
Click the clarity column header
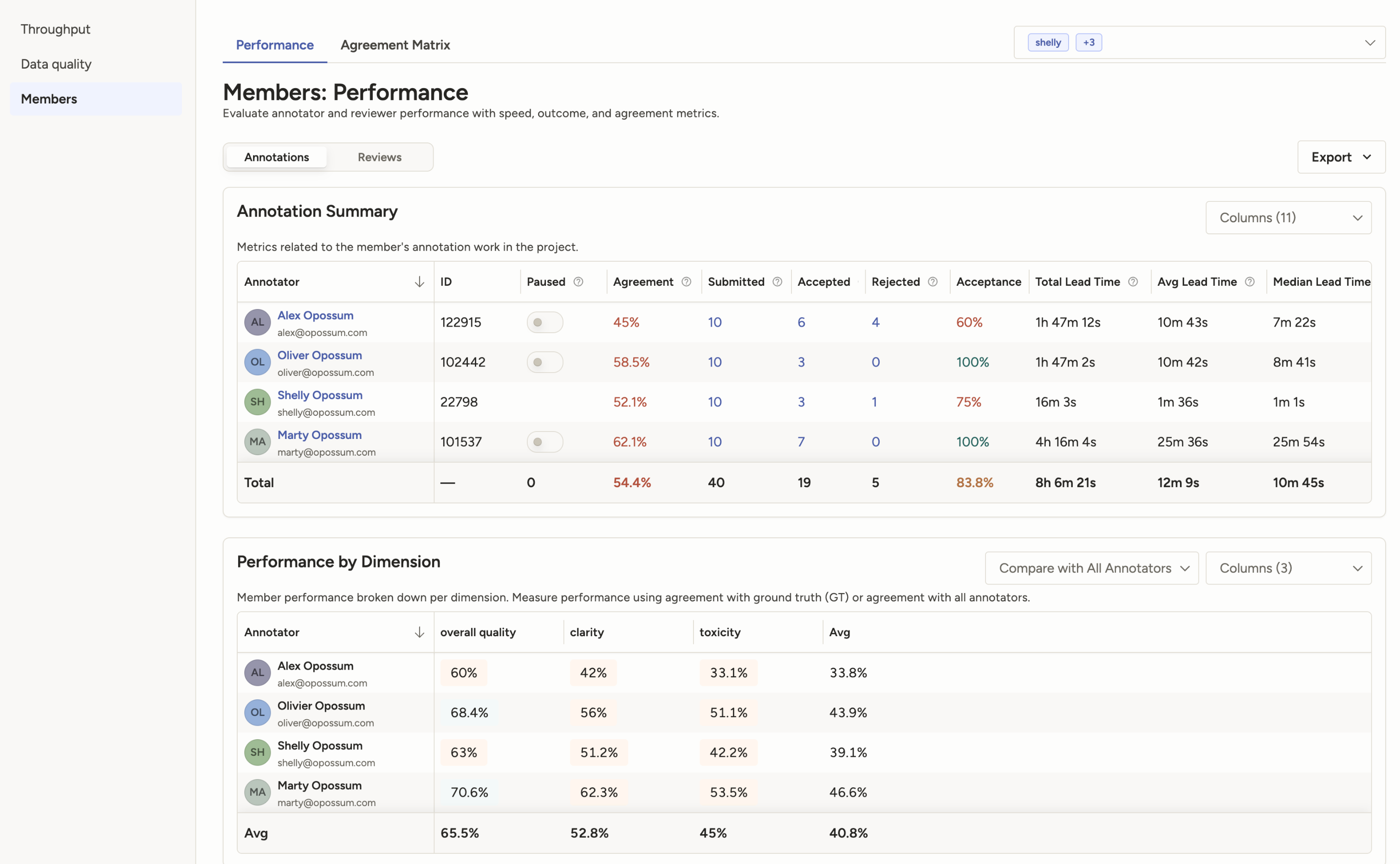pyautogui.click(x=587, y=632)
